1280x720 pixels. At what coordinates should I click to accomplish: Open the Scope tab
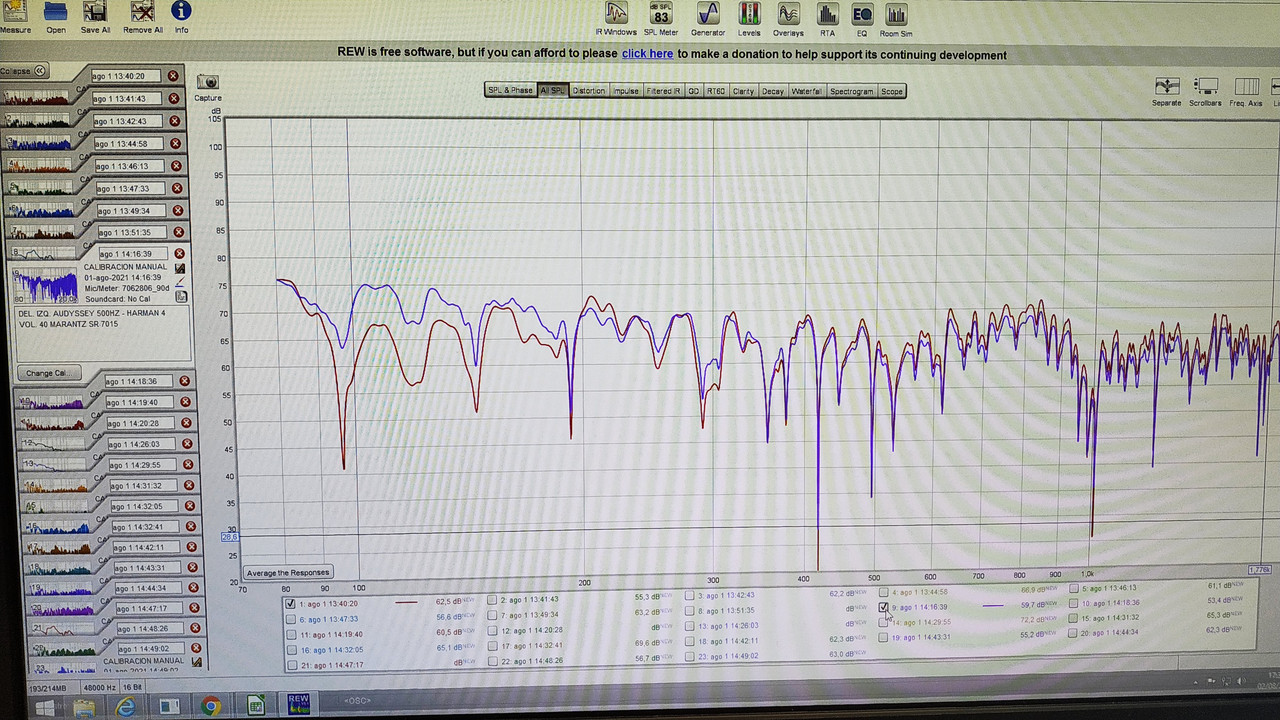coord(892,91)
